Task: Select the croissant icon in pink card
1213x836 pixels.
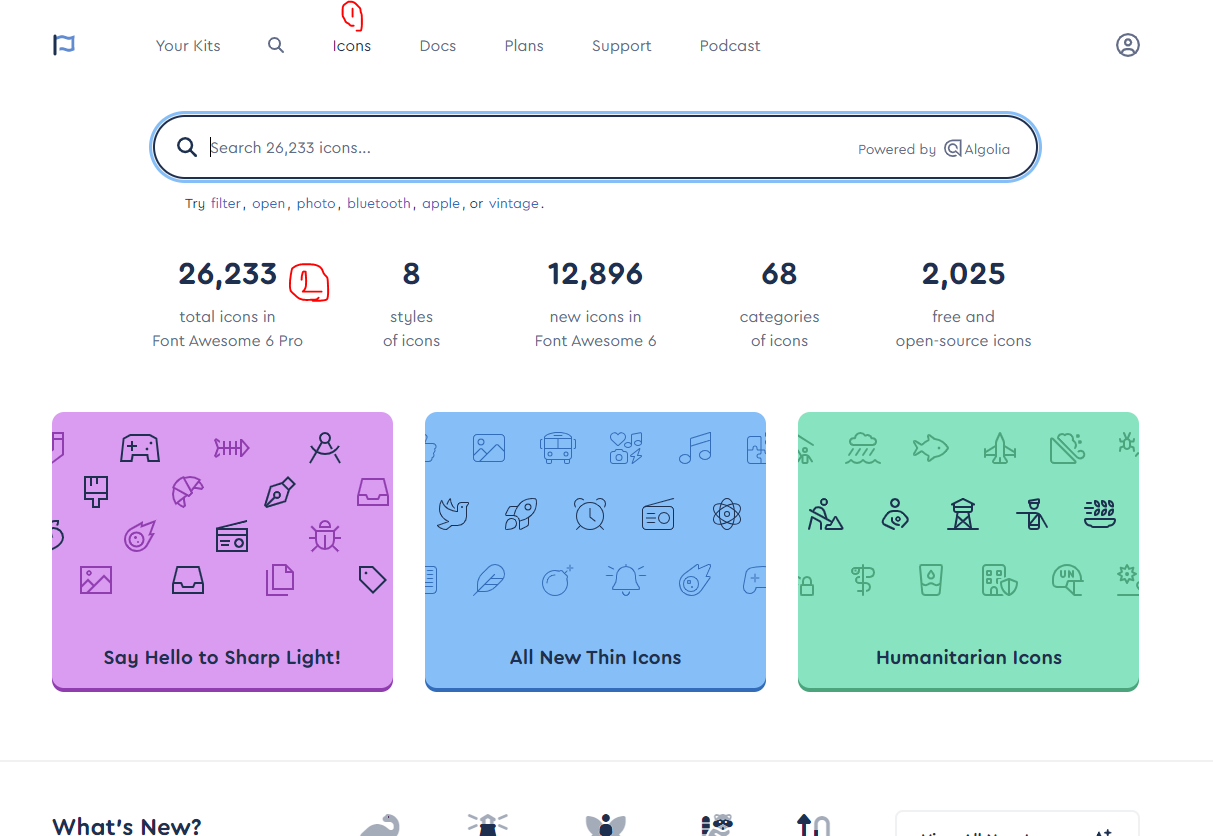Action: click(188, 491)
